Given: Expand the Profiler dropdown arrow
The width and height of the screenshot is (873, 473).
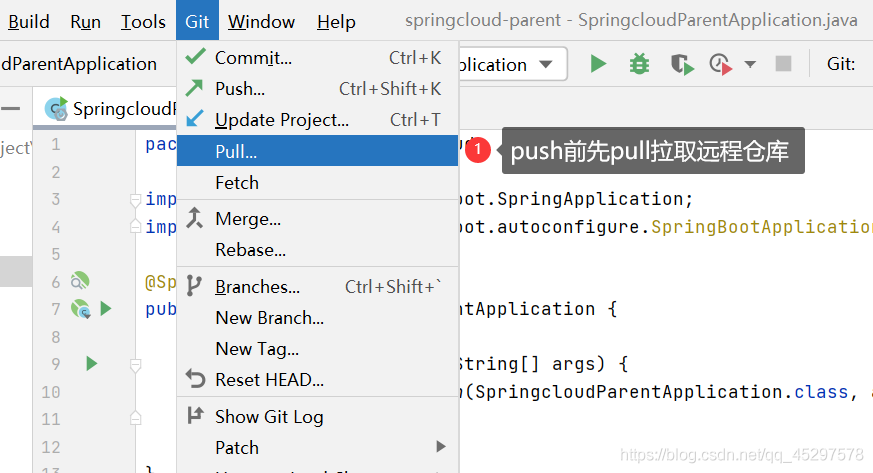Looking at the screenshot, I should [750, 64].
